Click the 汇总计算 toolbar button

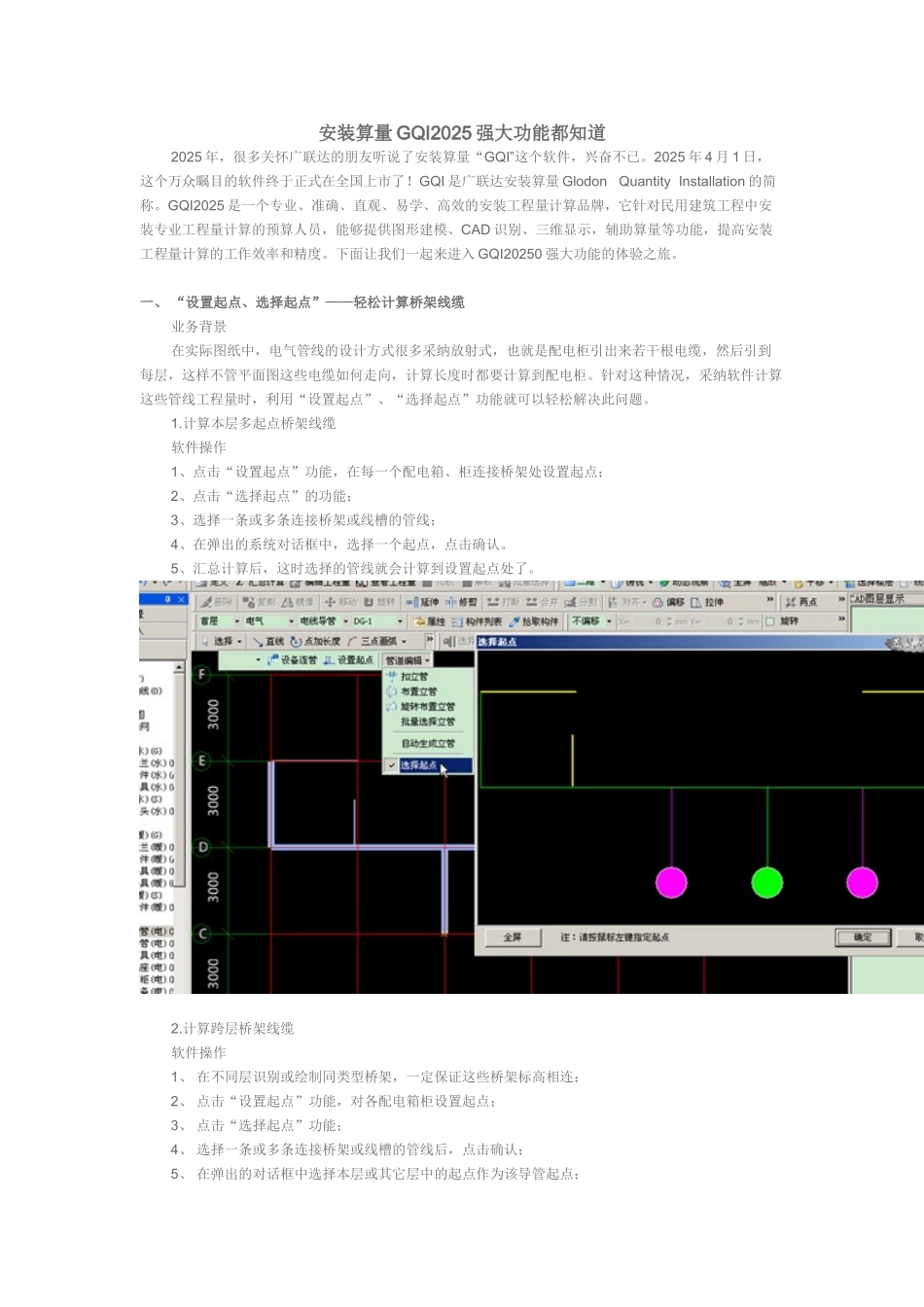click(260, 583)
